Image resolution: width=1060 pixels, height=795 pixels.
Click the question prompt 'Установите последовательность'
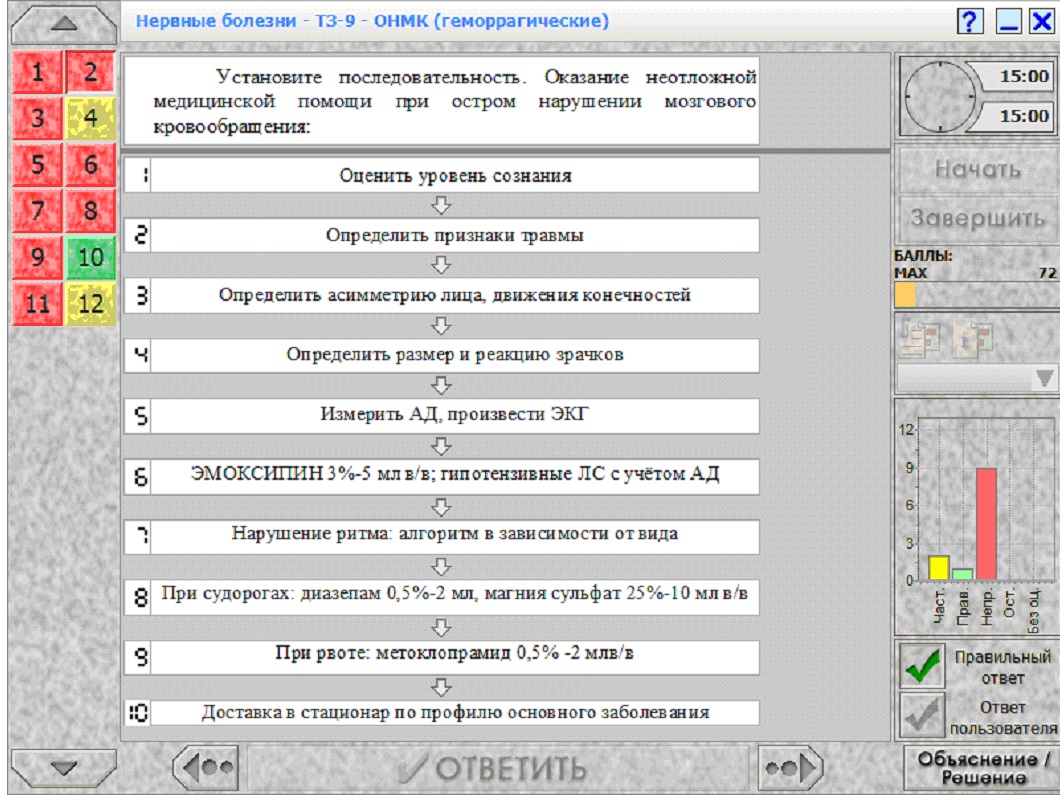point(441,101)
